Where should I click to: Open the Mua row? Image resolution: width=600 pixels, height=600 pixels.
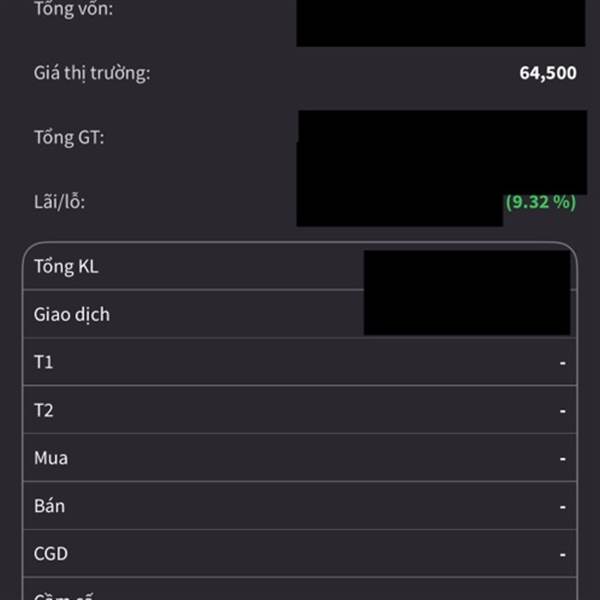point(300,458)
